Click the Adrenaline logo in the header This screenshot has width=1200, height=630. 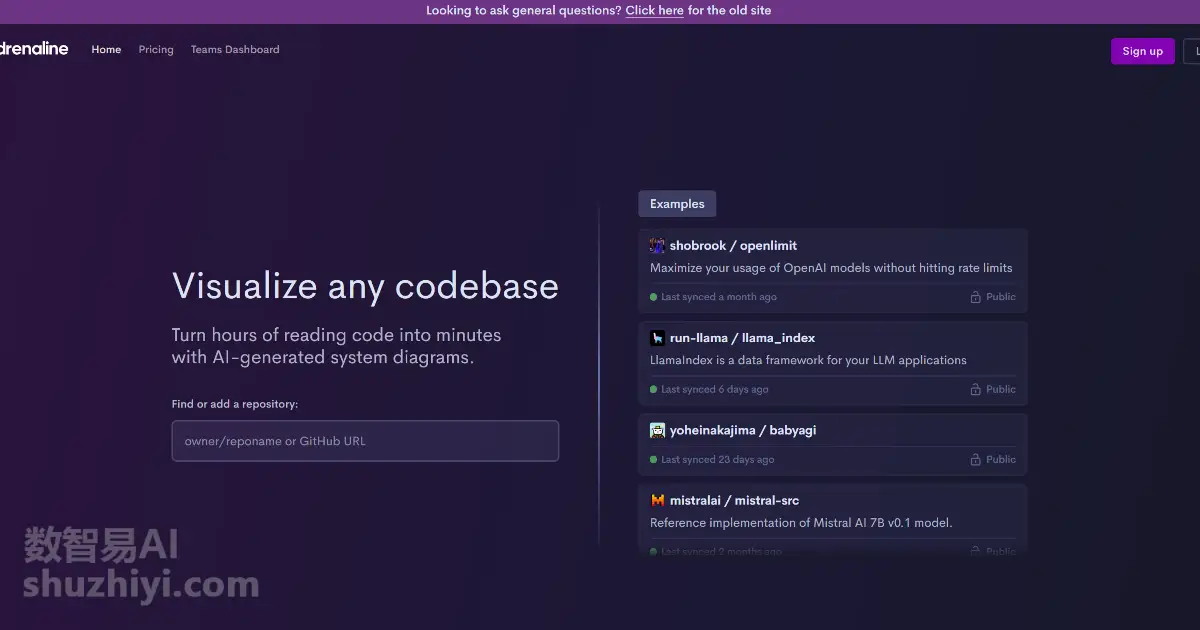[x=34, y=49]
